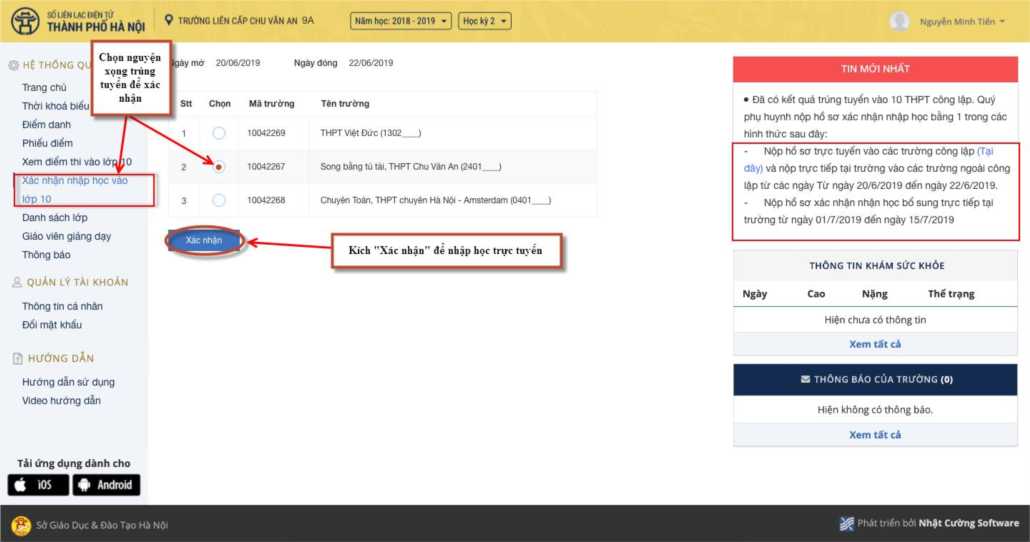Open Video hướng dẫn in the sidebar
Image resolution: width=1030 pixels, height=542 pixels.
pos(61,401)
